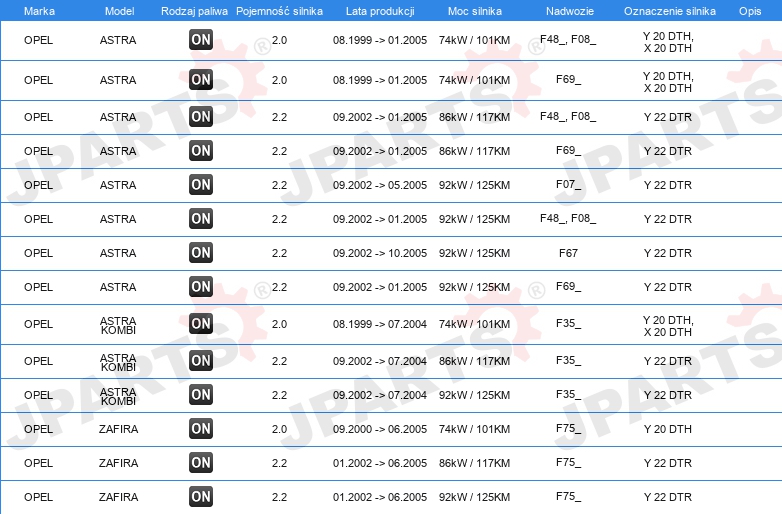This screenshot has height=514, width=782.
Task: Select ON icon for Astra 2.2 86kW F69_
Action: pos(201,151)
